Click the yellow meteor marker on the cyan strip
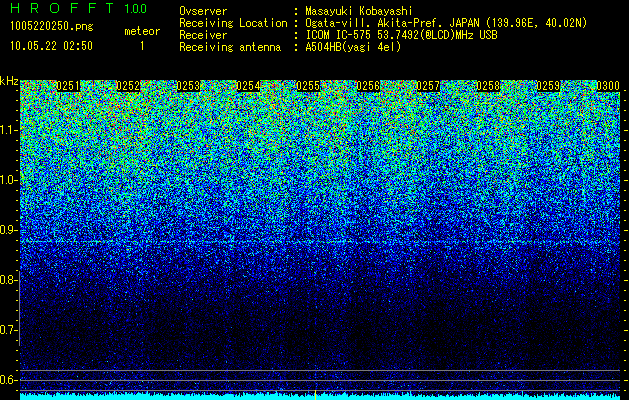This screenshot has width=629, height=400. coord(315,395)
